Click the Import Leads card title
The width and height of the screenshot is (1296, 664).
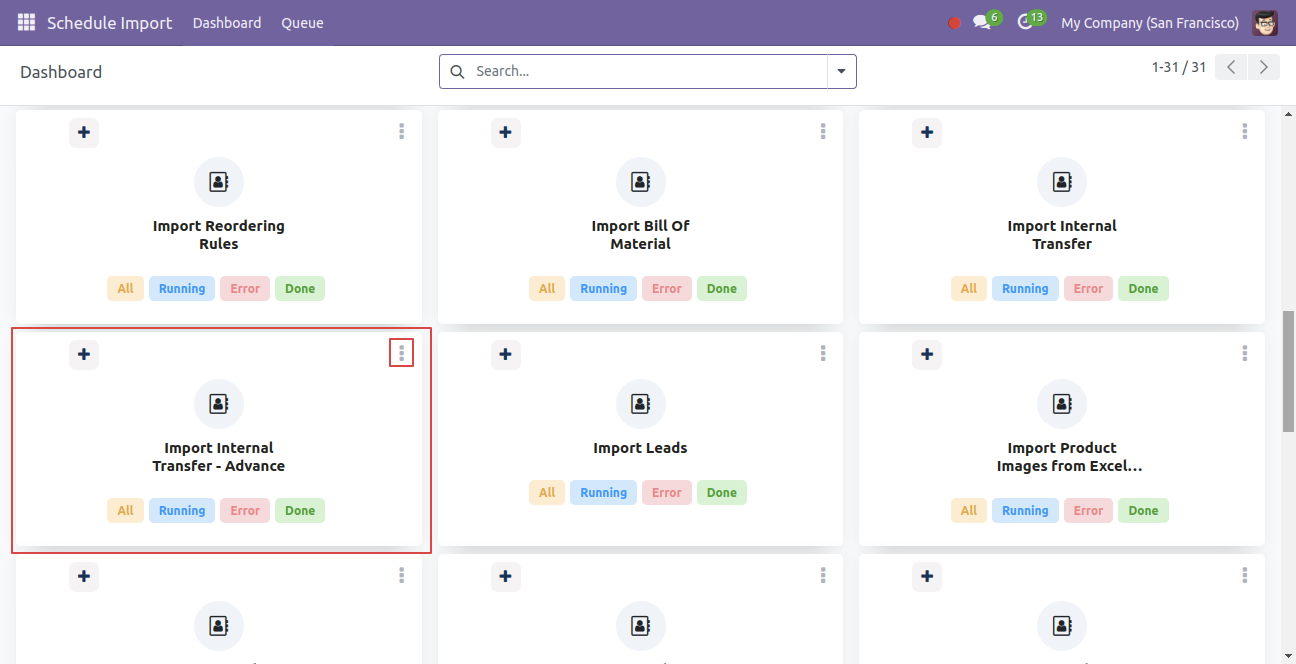[641, 448]
